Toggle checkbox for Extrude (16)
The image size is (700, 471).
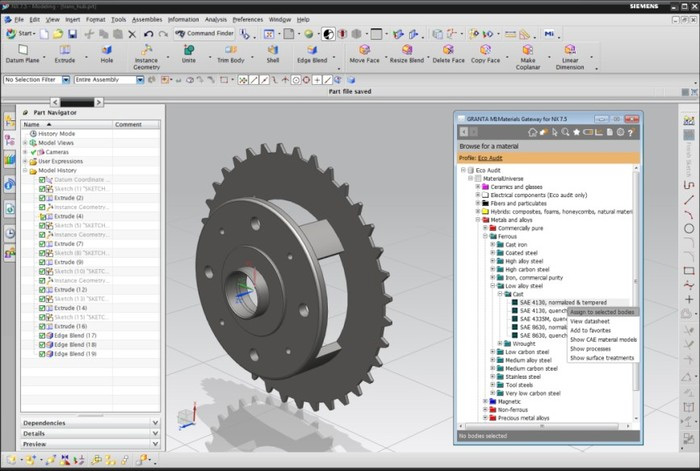coord(42,326)
